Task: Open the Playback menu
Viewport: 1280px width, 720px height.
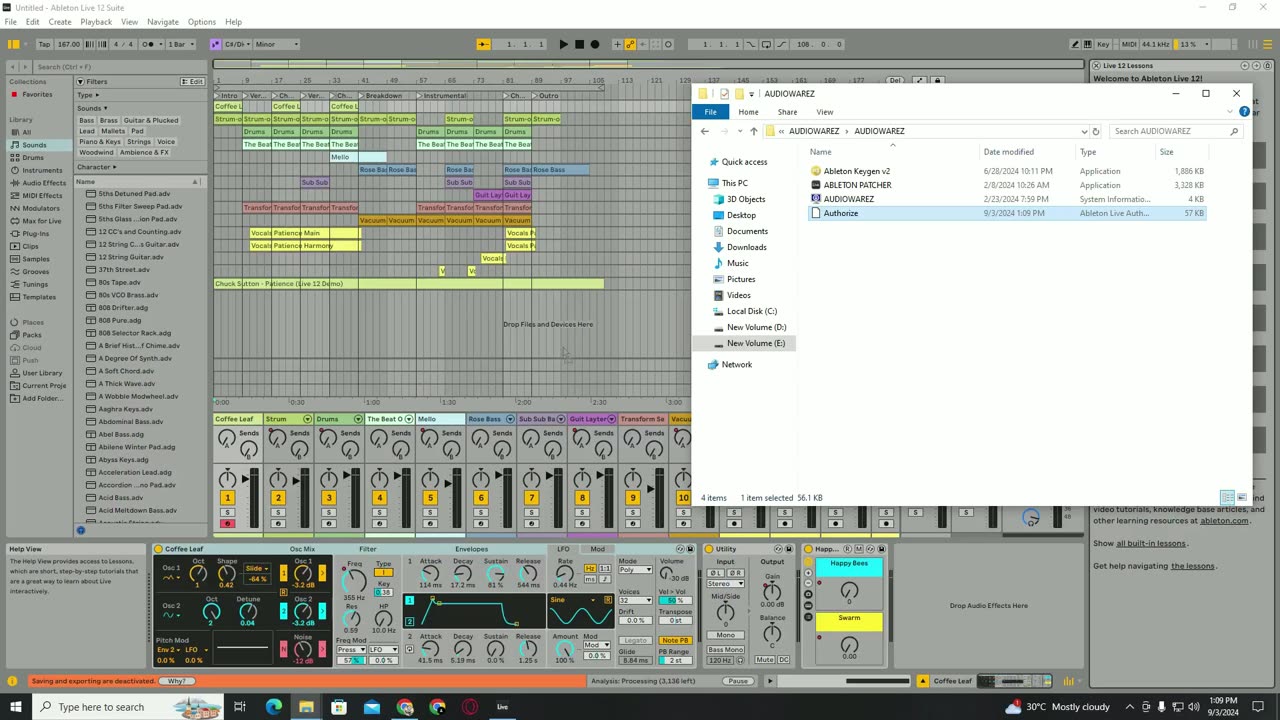Action: pos(96,22)
